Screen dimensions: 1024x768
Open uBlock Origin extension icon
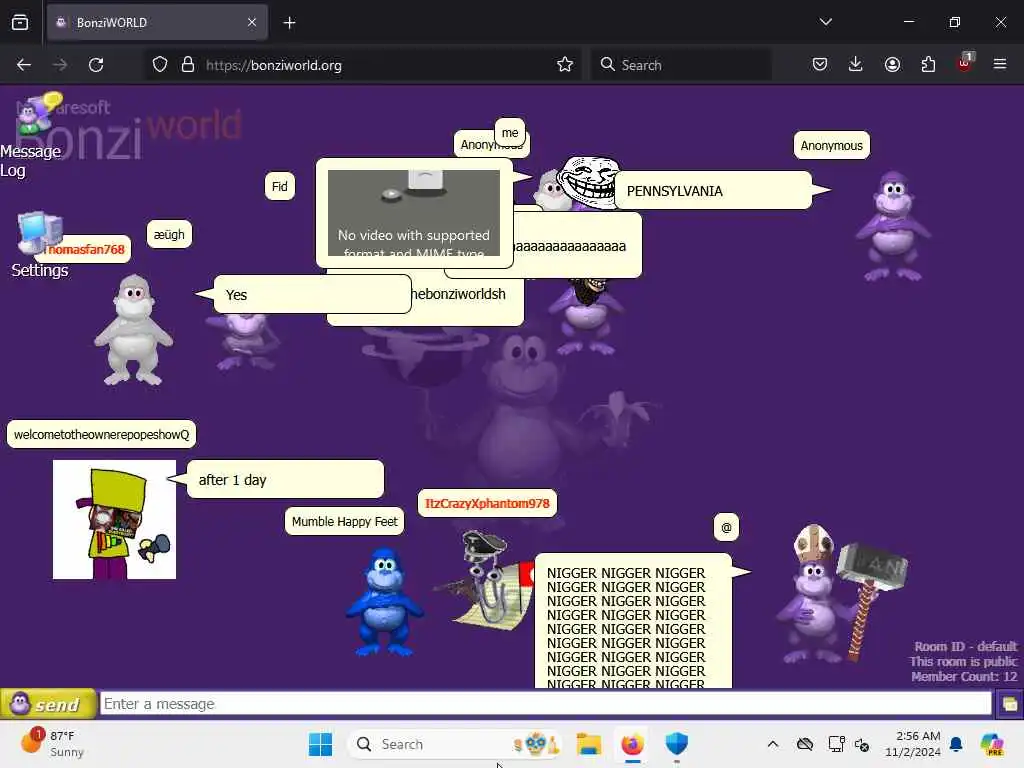click(965, 63)
